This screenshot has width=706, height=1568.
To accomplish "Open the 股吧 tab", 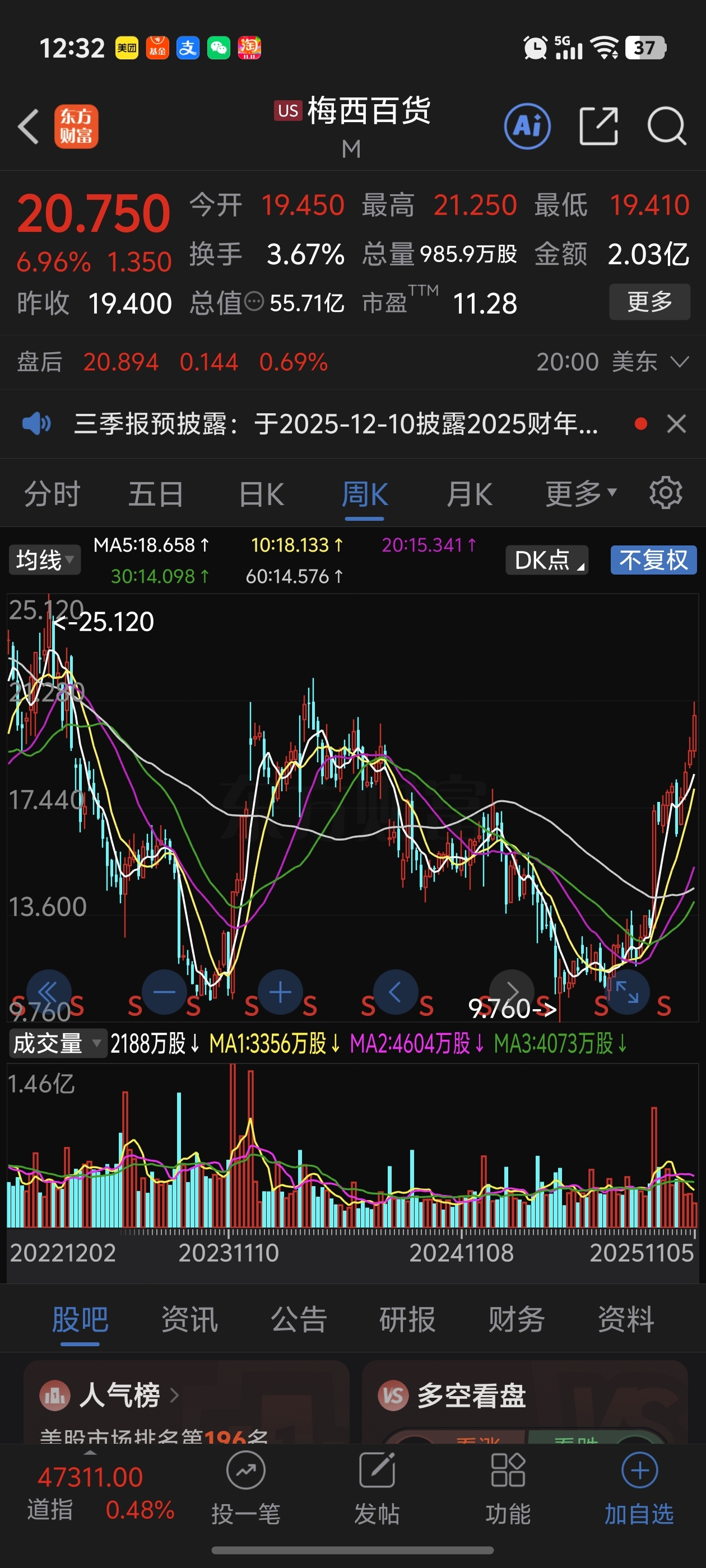I will (x=80, y=1320).
